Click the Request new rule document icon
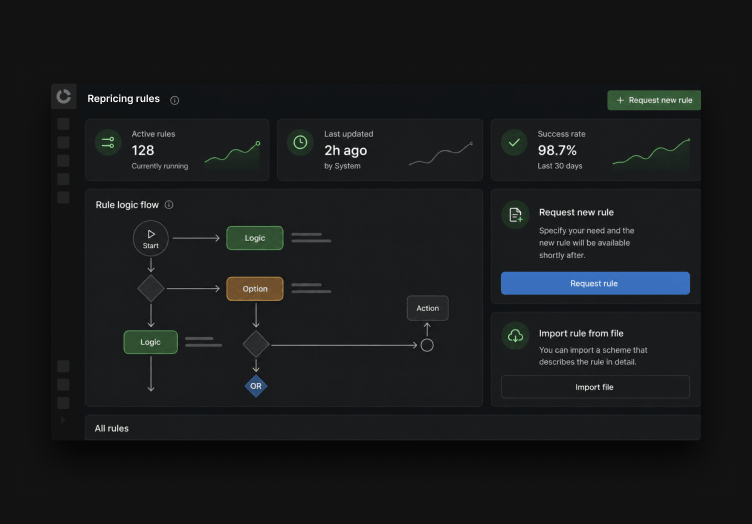Screen dimensions: 752x524 click(515, 215)
